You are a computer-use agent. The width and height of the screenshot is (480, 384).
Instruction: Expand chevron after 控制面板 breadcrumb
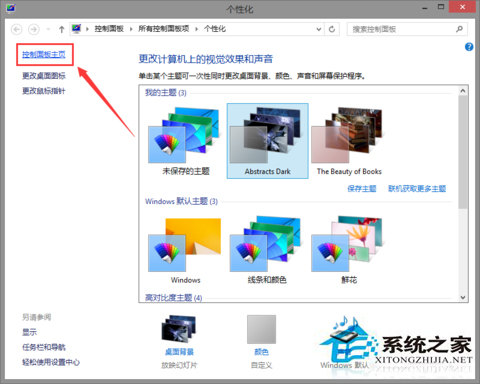(x=131, y=29)
